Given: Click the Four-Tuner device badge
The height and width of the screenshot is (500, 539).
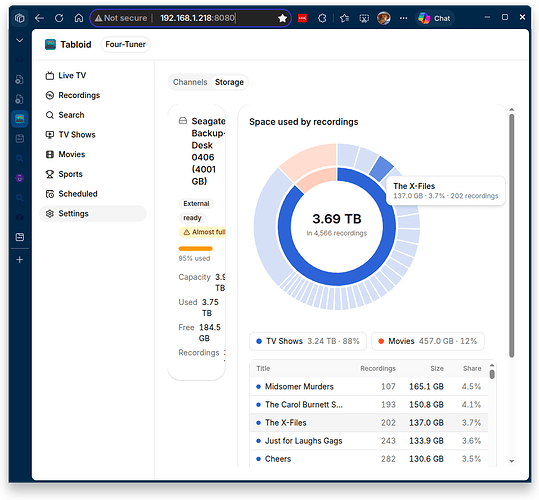Looking at the screenshot, I should (125, 44).
